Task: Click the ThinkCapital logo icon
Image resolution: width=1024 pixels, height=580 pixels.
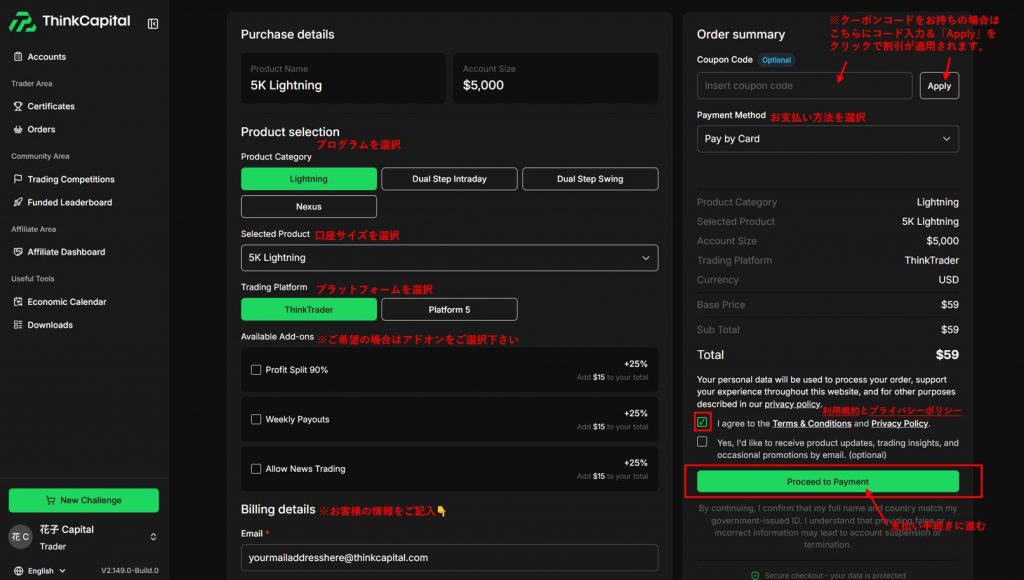Action: pyautogui.click(x=22, y=22)
